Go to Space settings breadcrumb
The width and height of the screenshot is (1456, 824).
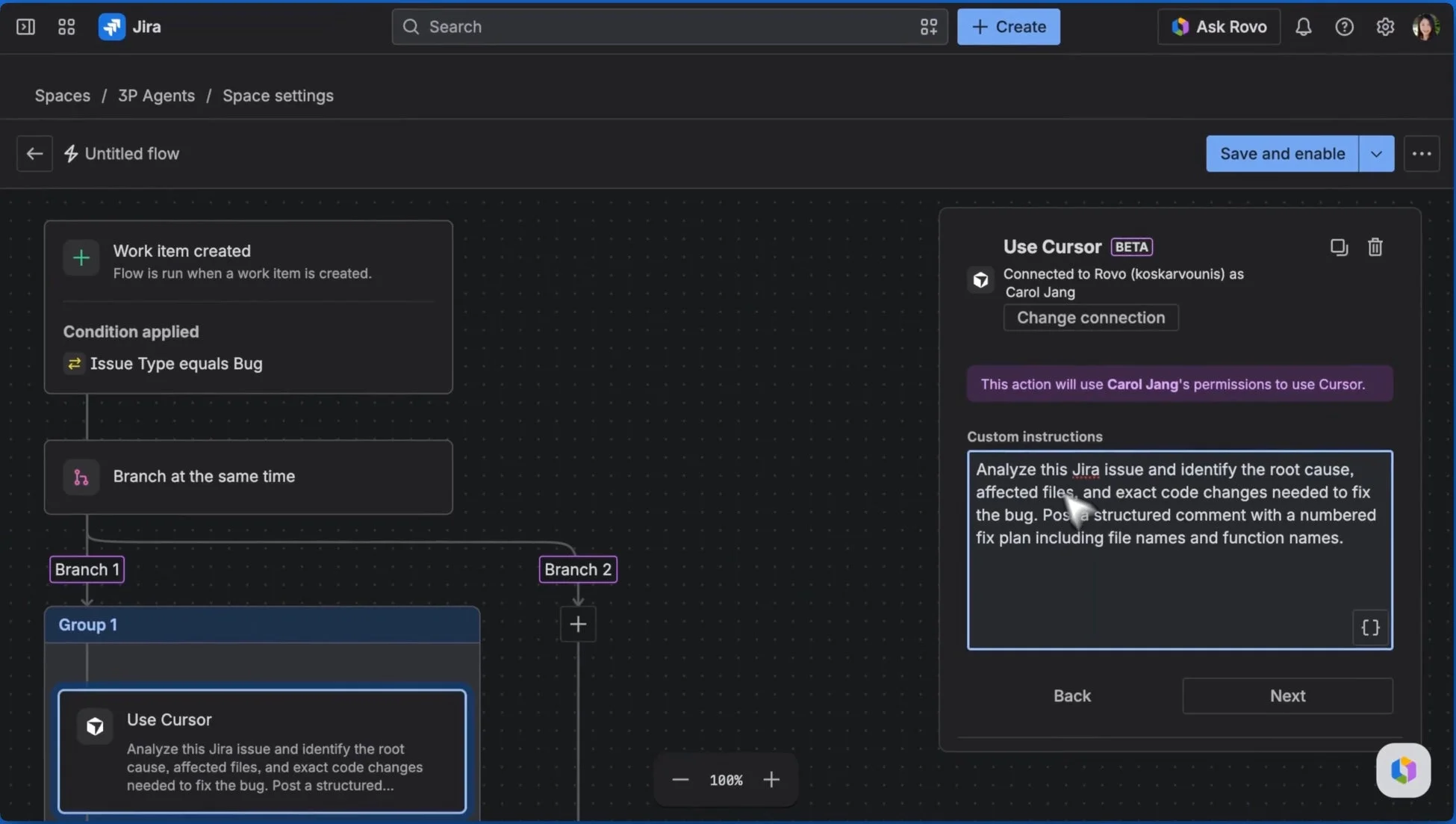tap(278, 96)
